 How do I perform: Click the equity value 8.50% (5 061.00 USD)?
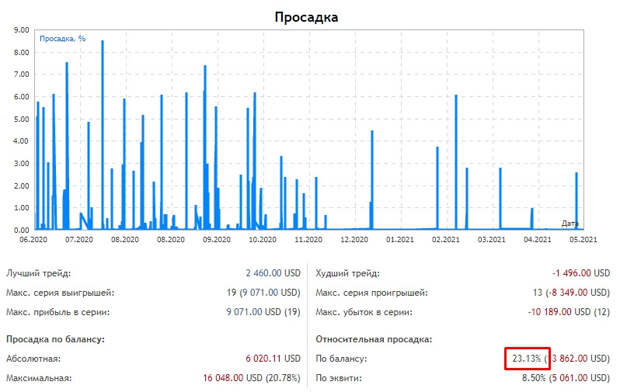click(x=566, y=378)
